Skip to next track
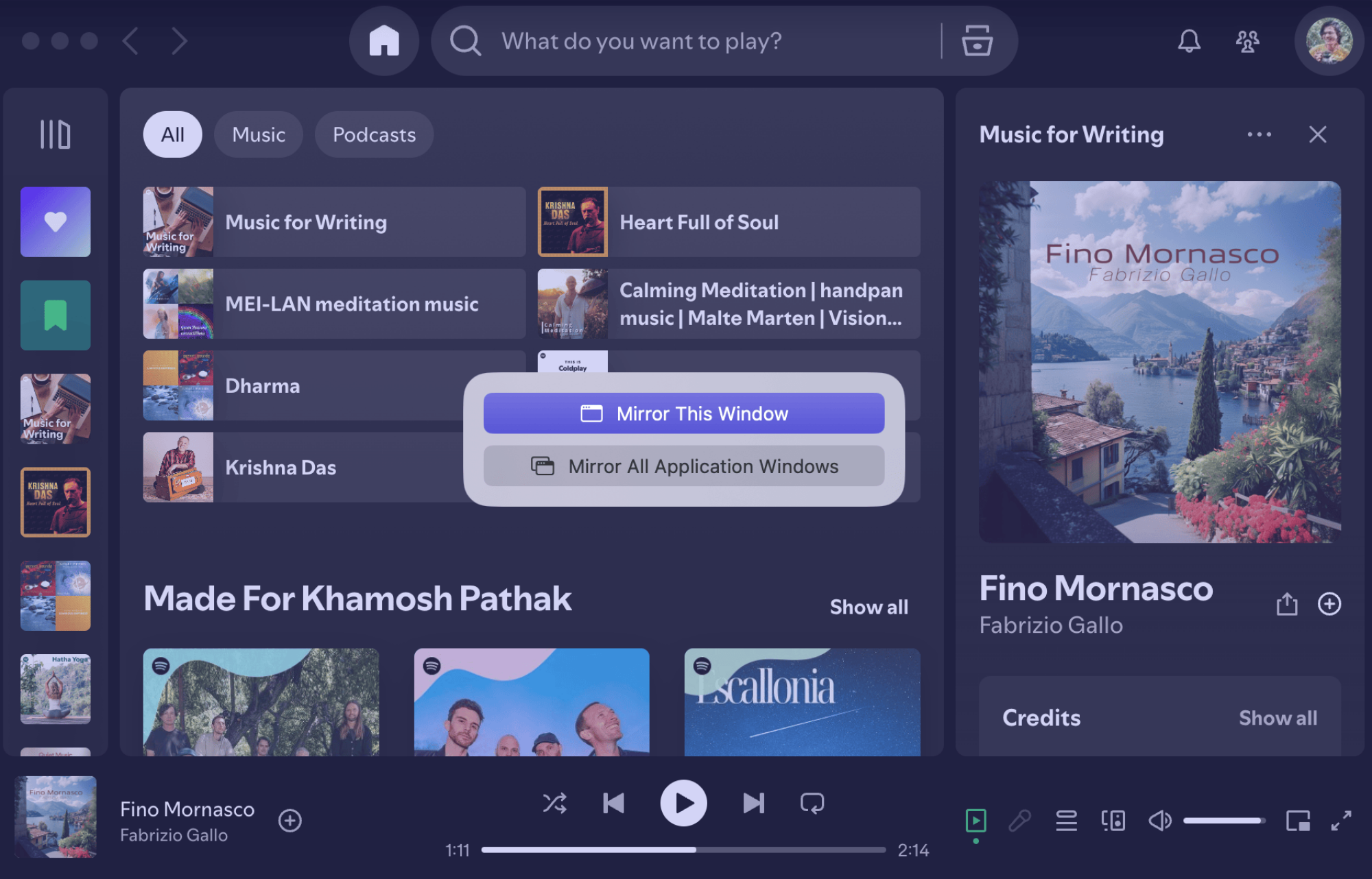The height and width of the screenshot is (879, 1372). tap(753, 803)
